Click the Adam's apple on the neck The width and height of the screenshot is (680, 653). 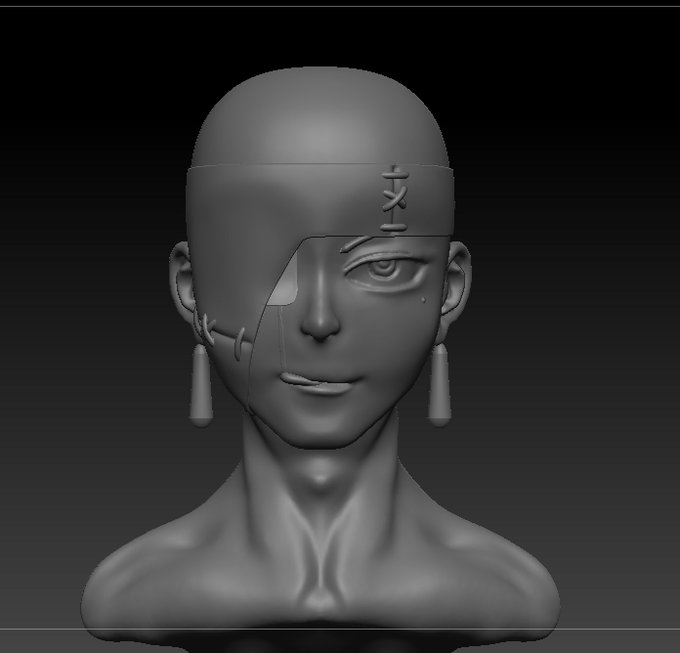(x=320, y=477)
